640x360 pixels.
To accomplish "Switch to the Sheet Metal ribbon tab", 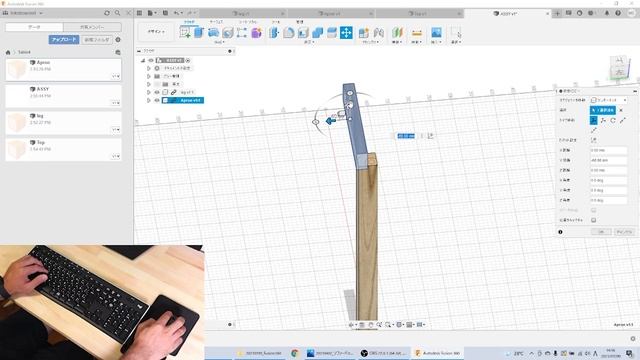I will [247, 22].
